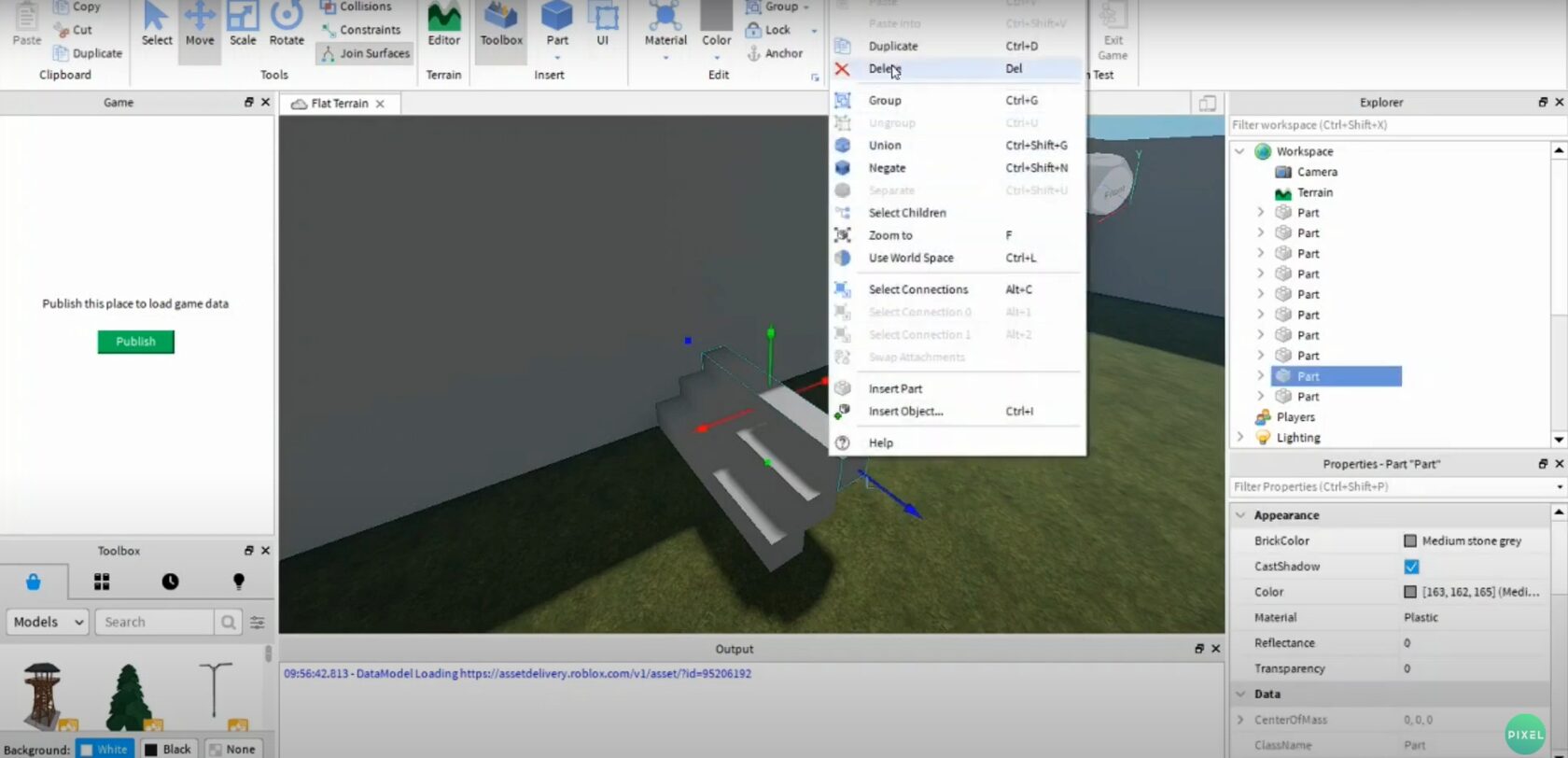Open Toolbox Inventory grid tab

[102, 582]
